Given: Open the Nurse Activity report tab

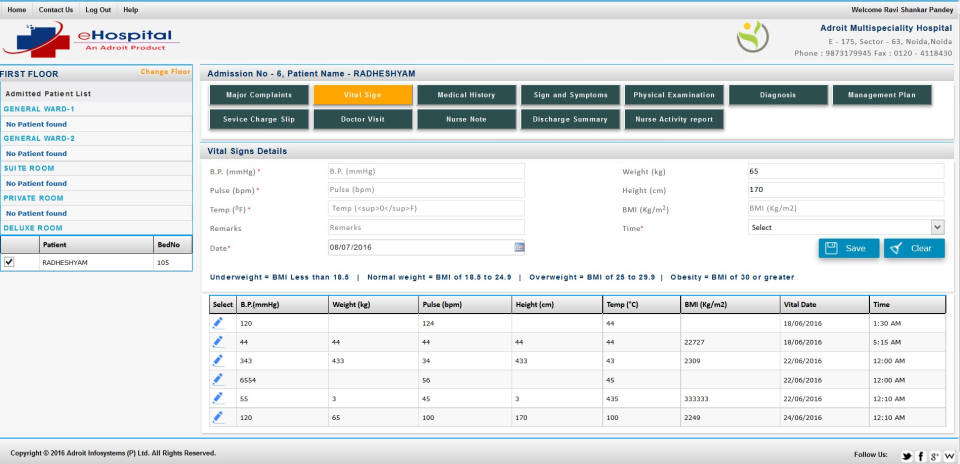Looking at the screenshot, I should tap(675, 119).
